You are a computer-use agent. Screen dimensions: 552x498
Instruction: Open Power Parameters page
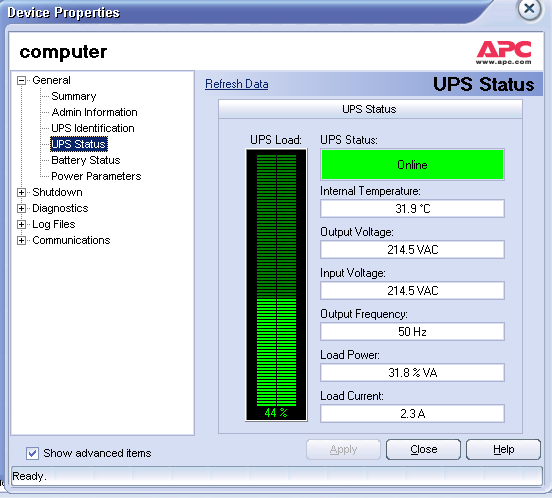pyautogui.click(x=96, y=176)
